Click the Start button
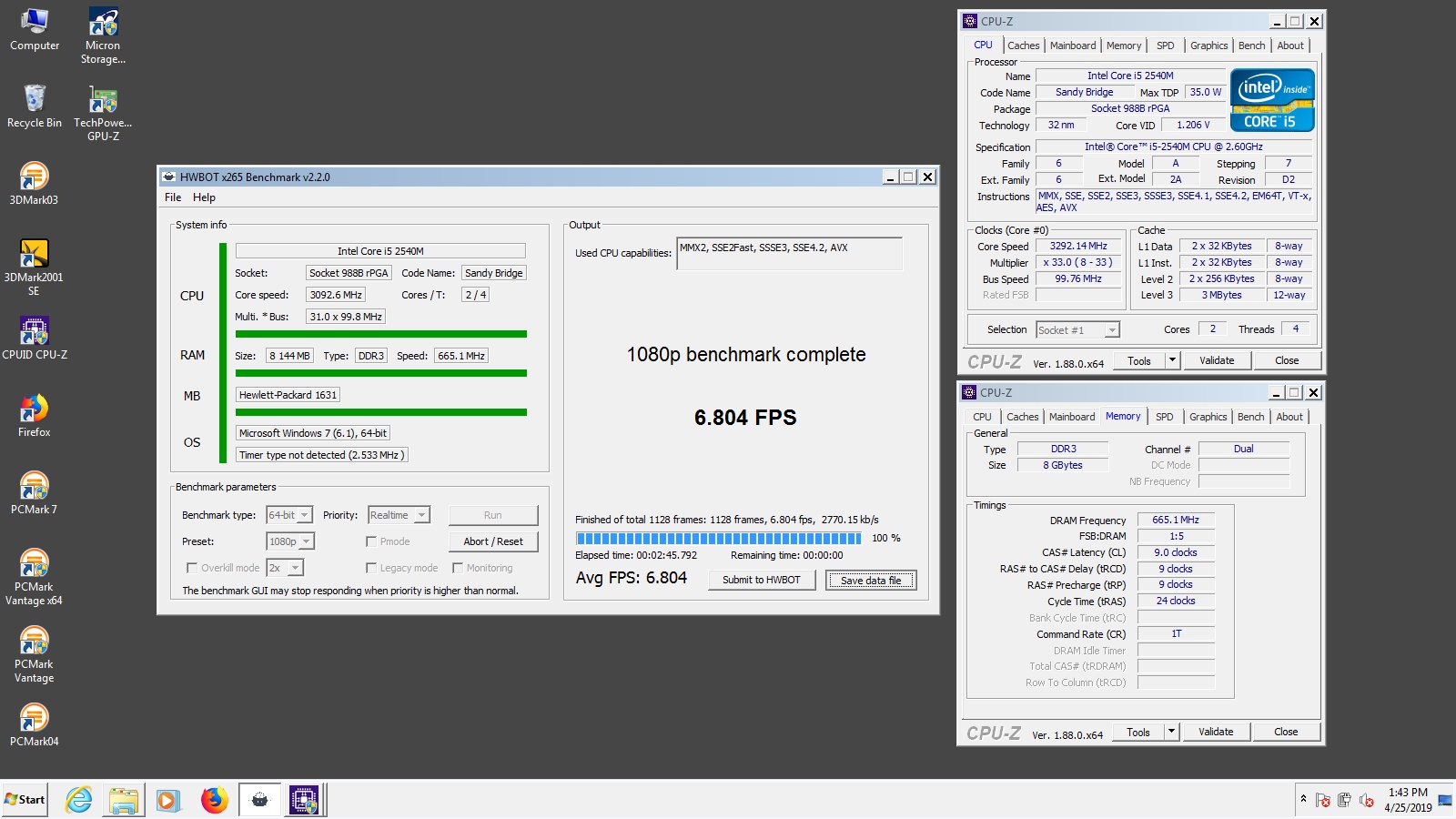The image size is (1456, 819). 25,800
